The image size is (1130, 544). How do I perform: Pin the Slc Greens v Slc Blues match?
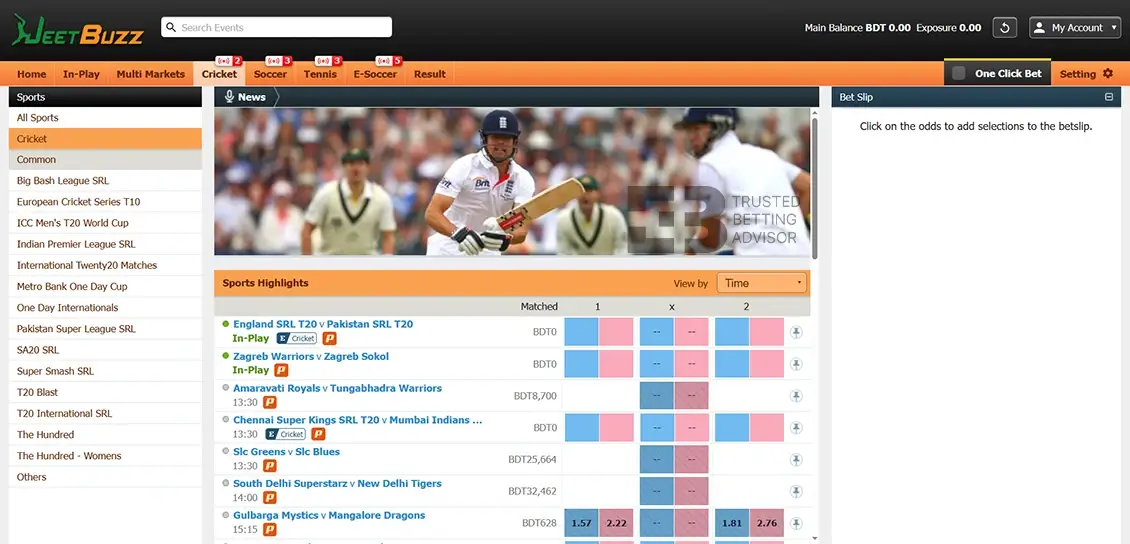click(x=796, y=460)
